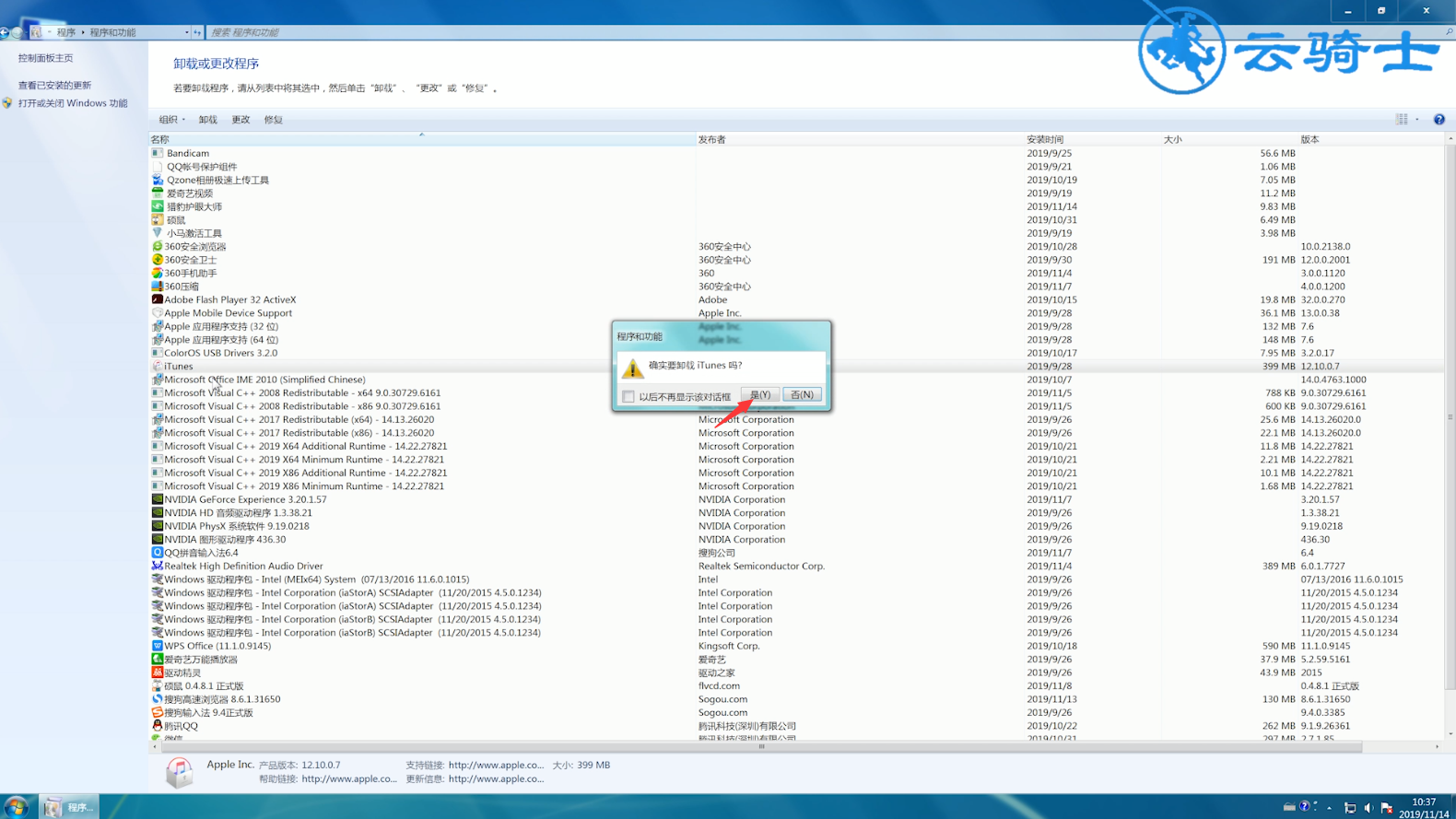Click the 360安全卫士 icon
This screenshot has height=819, width=1456.
click(158, 260)
